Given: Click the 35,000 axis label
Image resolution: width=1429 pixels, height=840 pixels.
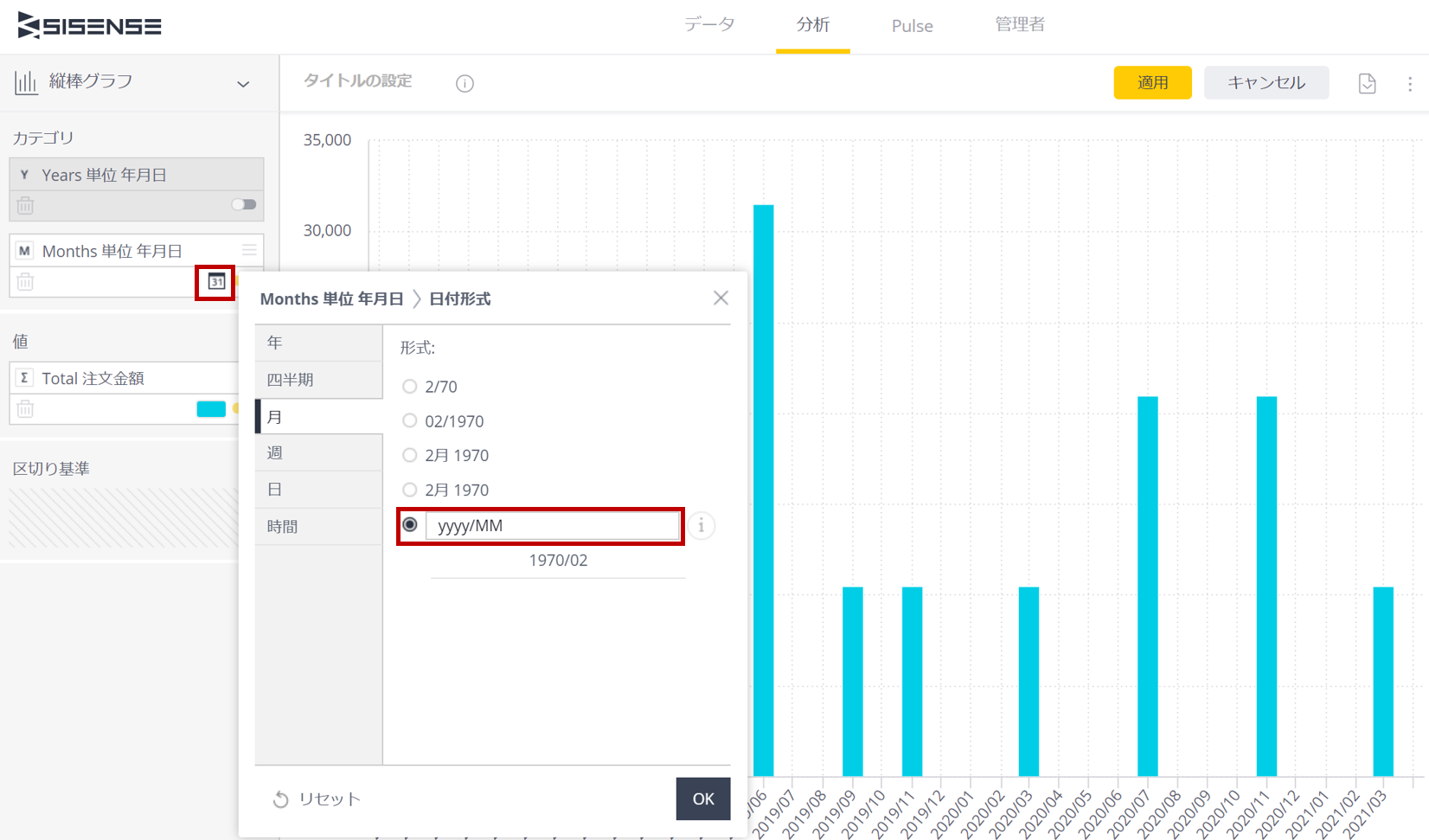Looking at the screenshot, I should [x=327, y=140].
